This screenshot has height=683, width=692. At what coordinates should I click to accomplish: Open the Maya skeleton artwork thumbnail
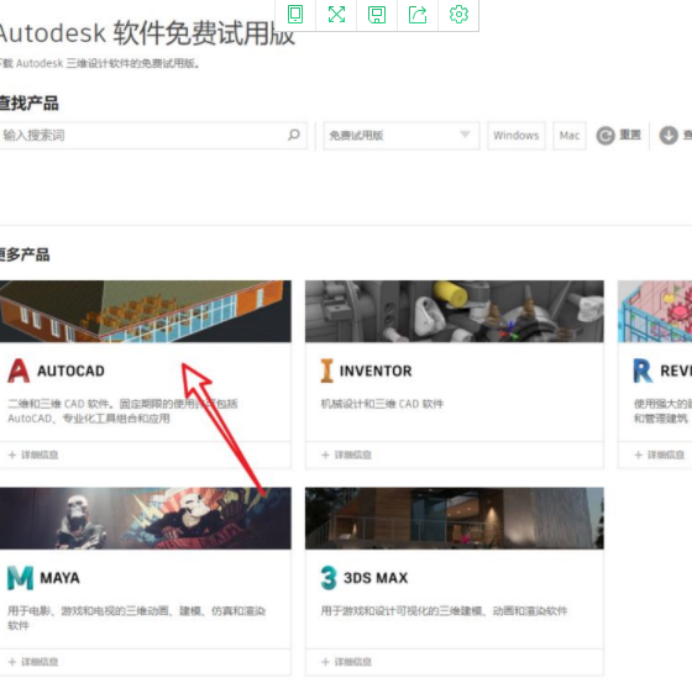[x=145, y=518]
